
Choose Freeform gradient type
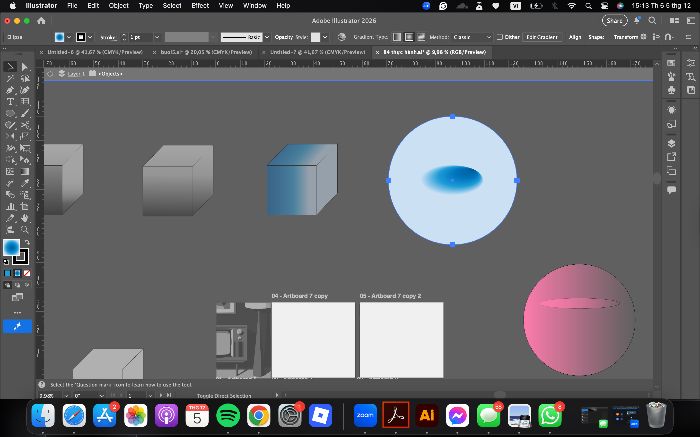click(421, 37)
